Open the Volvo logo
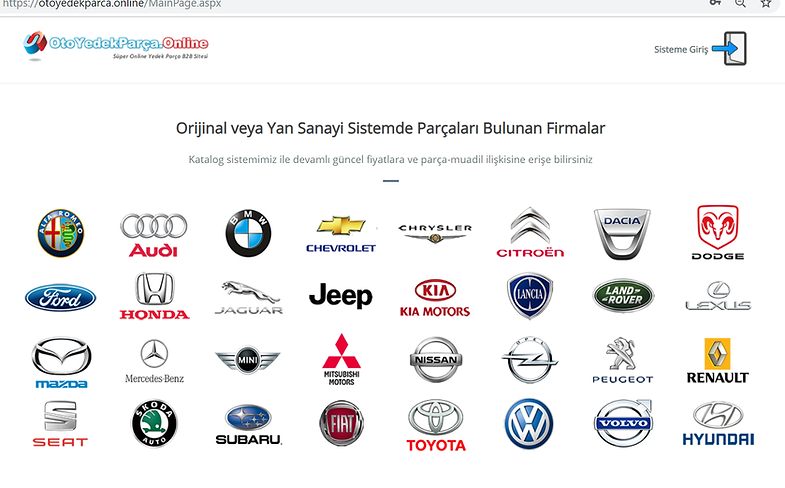Screen dimensions: 785x488 click(x=624, y=423)
